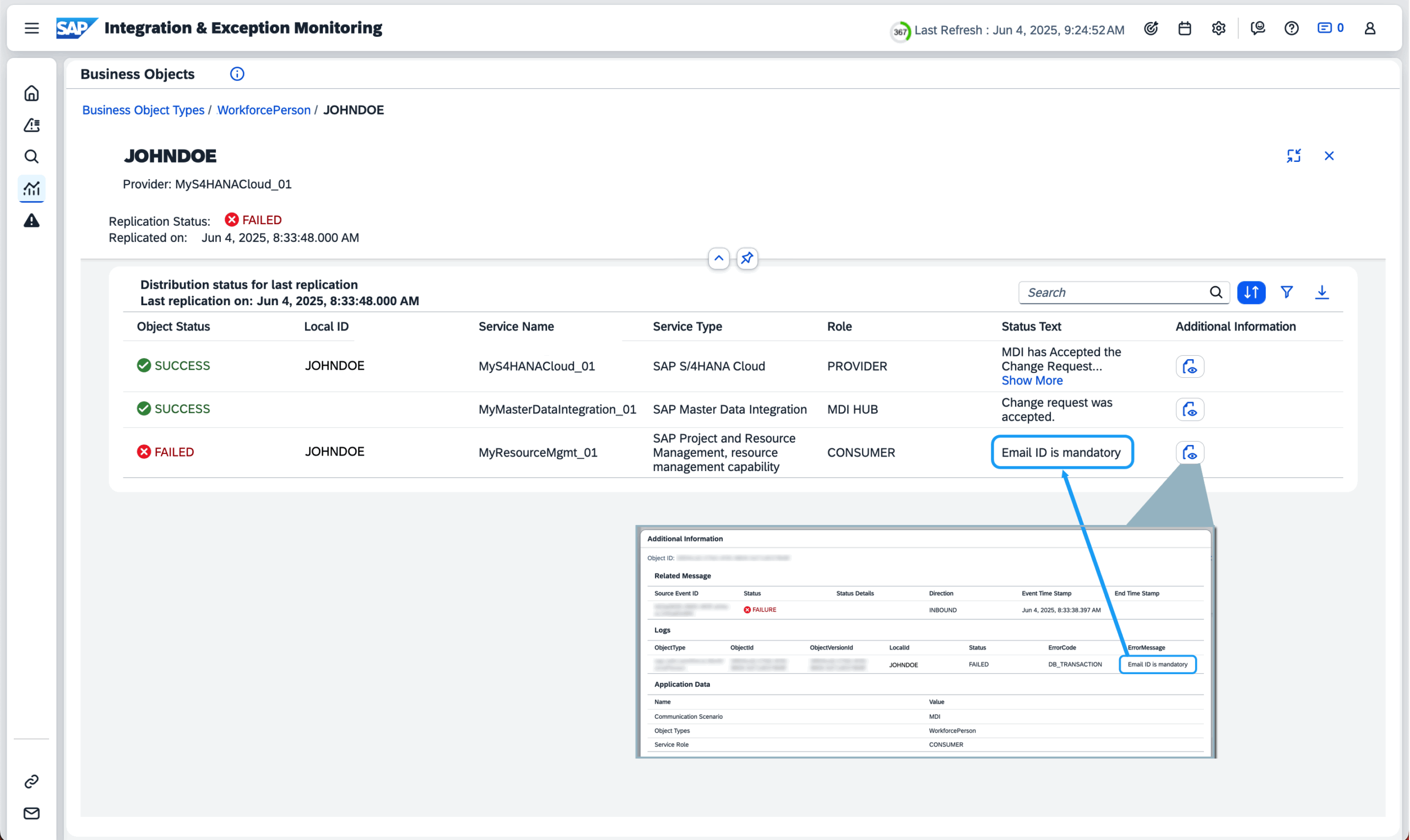
Task: Collapse the header with chevron up
Action: coord(719,259)
